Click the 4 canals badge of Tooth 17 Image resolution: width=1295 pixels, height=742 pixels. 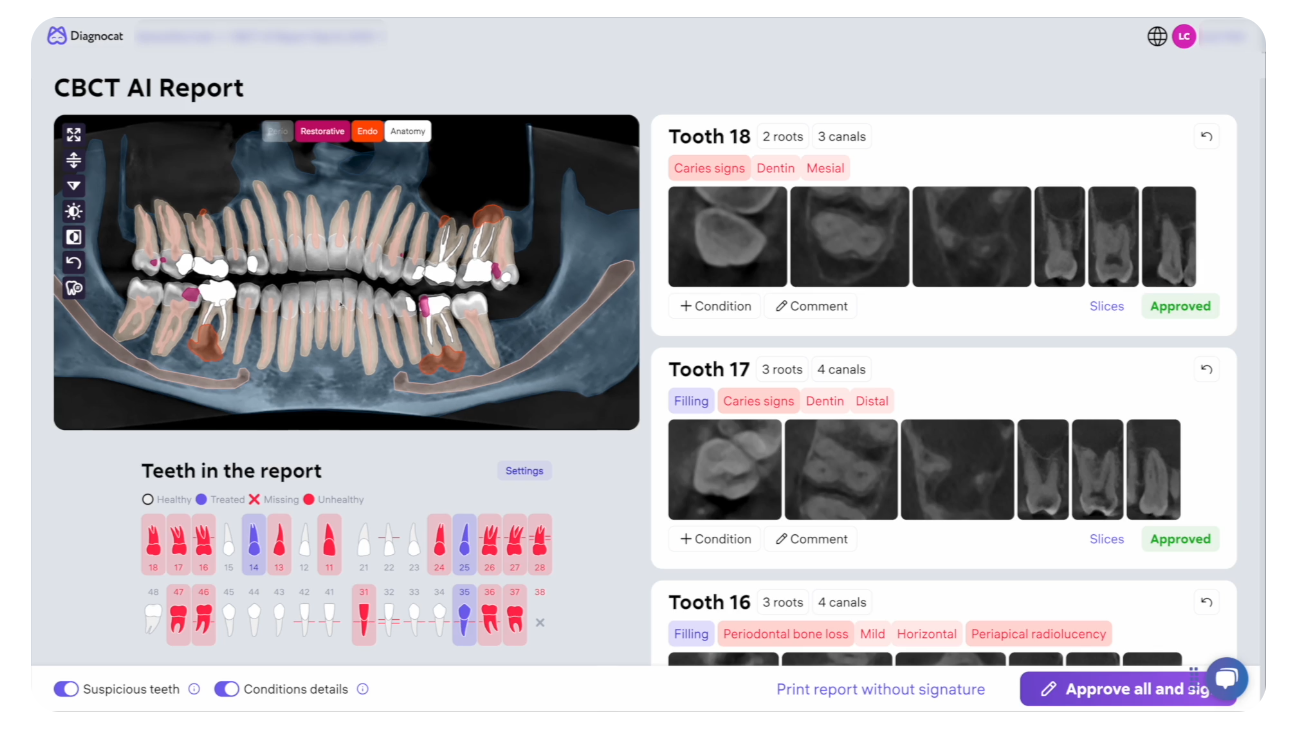click(841, 369)
